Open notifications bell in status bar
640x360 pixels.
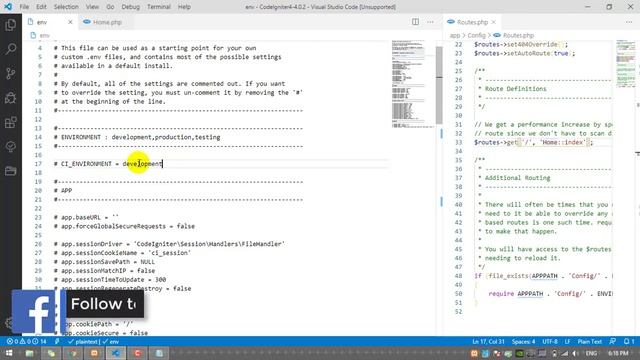point(629,341)
